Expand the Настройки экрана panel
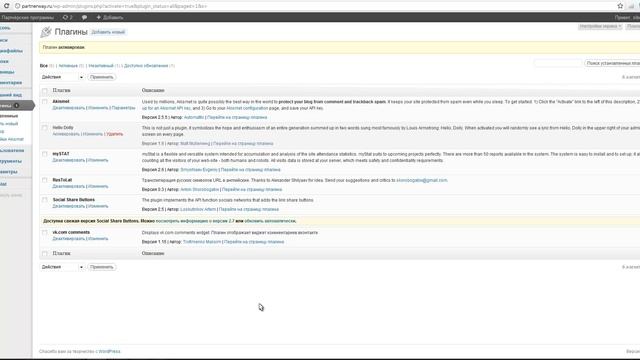Screen dimensions: 640x360 pos(600,26)
